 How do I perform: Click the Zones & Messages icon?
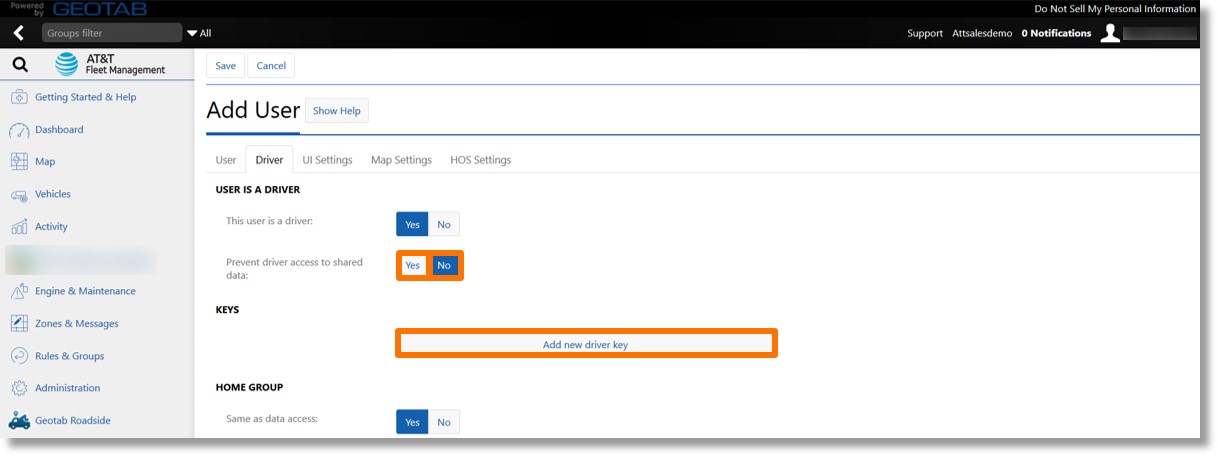[x=18, y=324]
